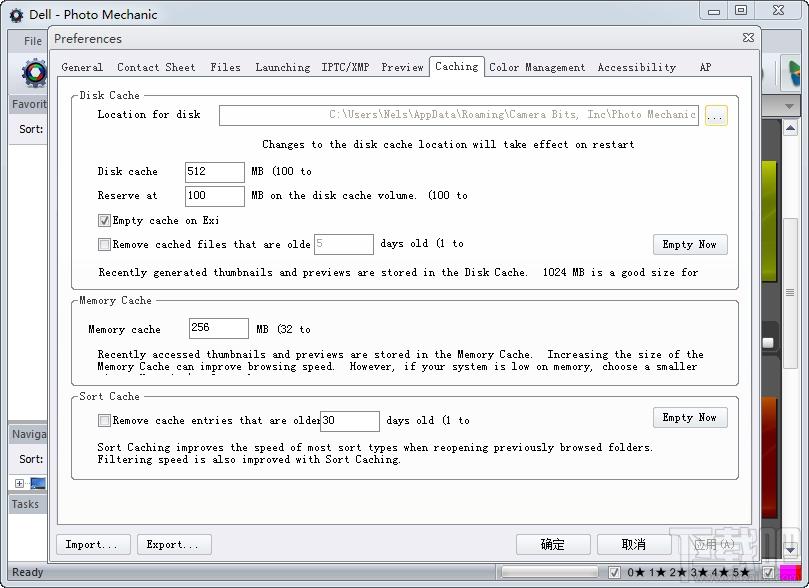Switch to the Color Management tab
The height and width of the screenshot is (588, 809).
click(537, 67)
